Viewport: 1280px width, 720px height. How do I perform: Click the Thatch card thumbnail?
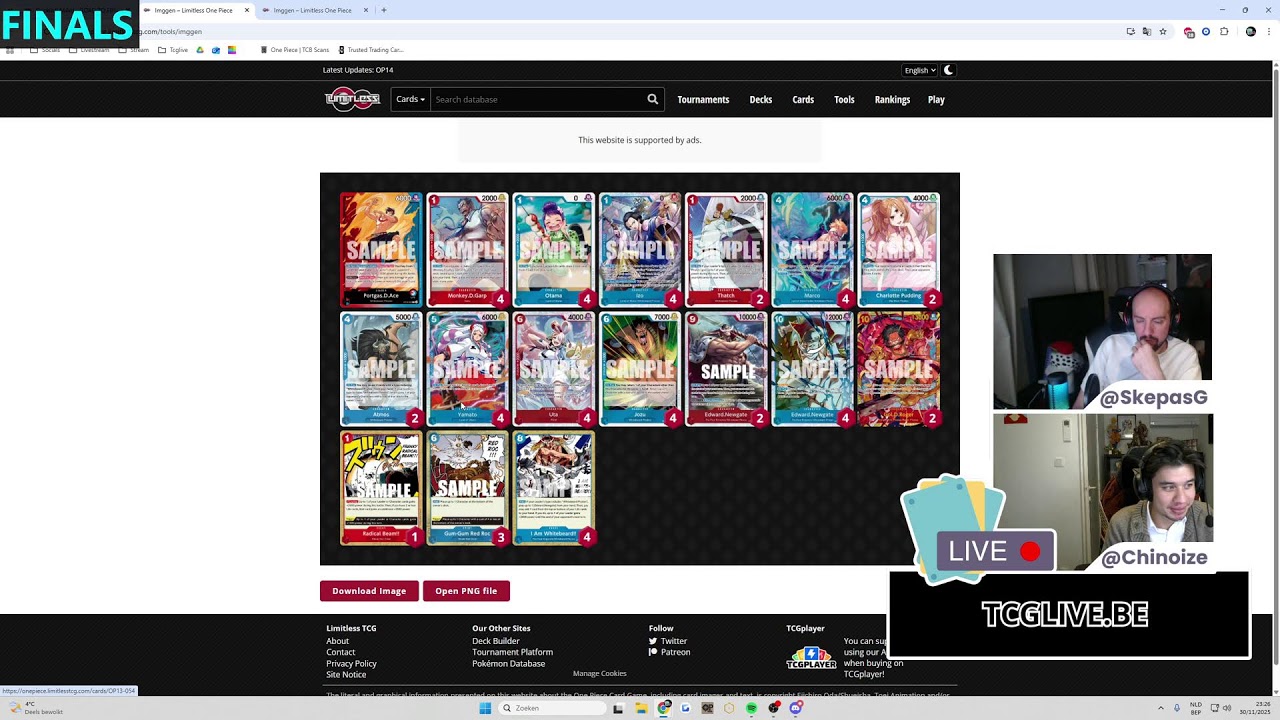pos(725,249)
